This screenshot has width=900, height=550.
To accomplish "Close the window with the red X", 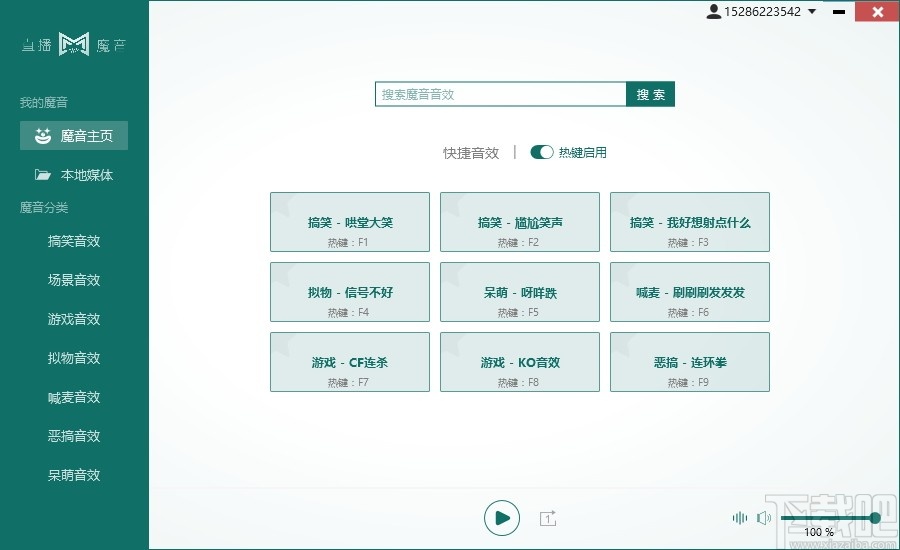I will coord(877,11).
